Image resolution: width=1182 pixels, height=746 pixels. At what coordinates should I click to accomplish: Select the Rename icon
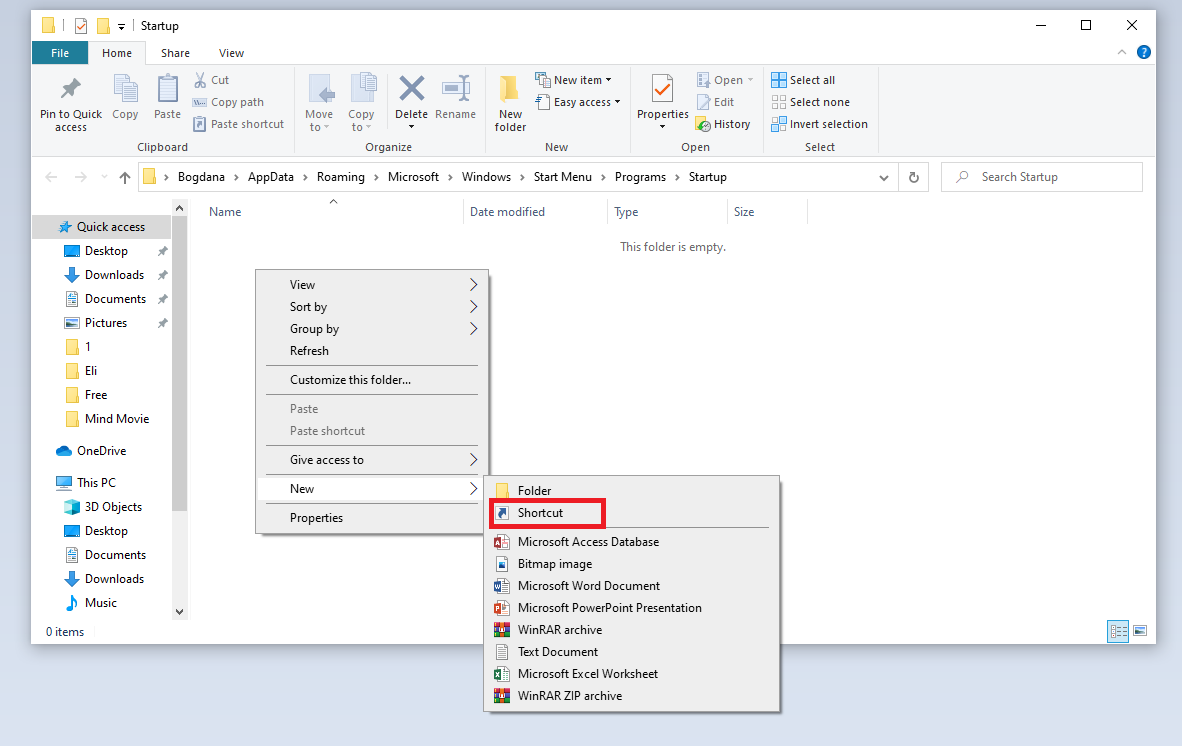(x=455, y=95)
